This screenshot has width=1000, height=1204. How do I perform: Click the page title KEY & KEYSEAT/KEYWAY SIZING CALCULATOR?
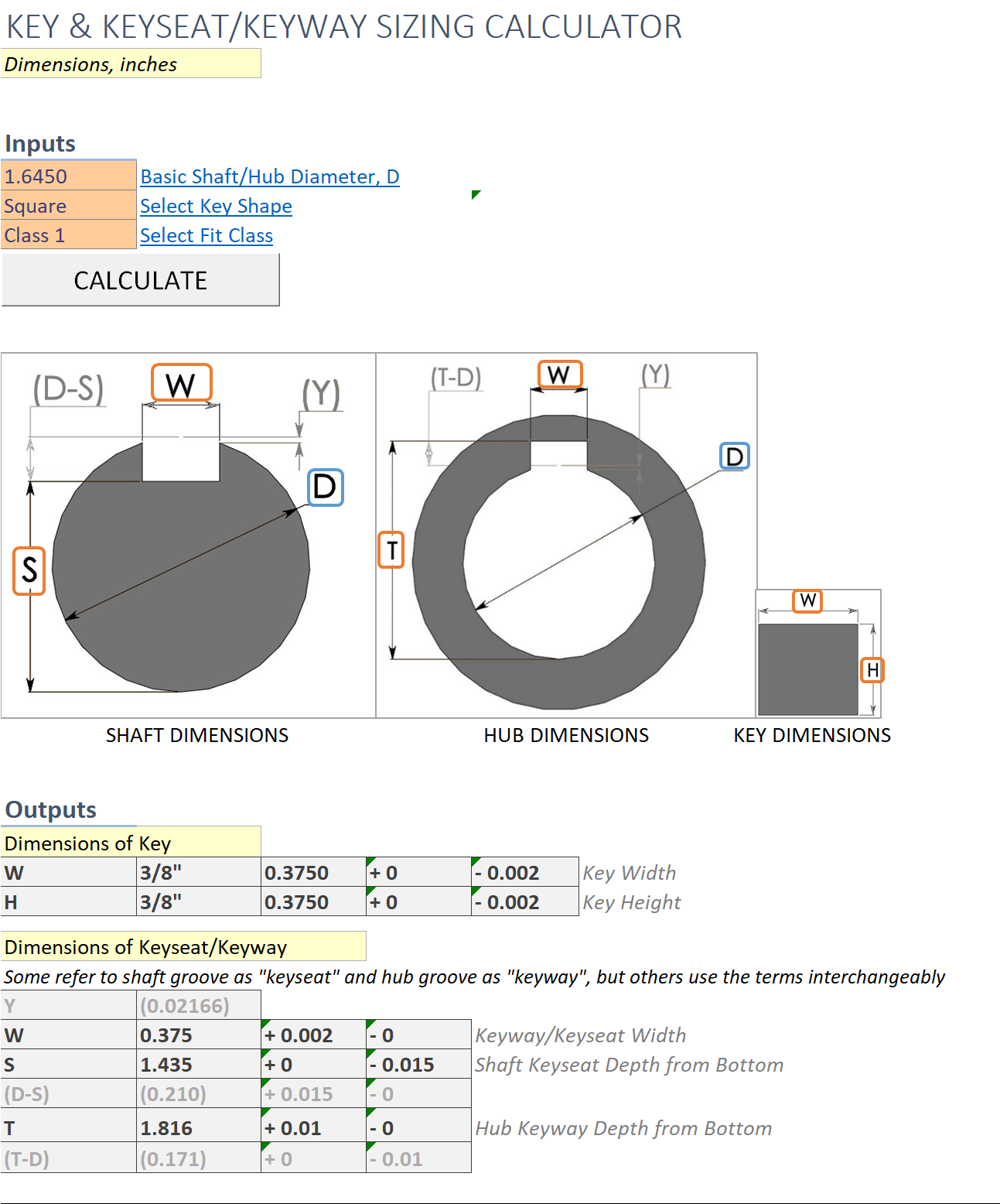pos(344,26)
